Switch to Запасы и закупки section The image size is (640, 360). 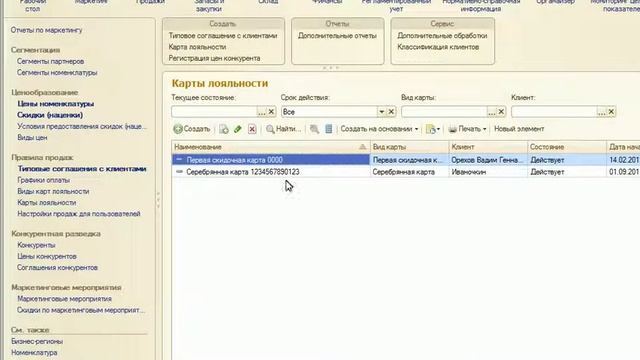[209, 5]
